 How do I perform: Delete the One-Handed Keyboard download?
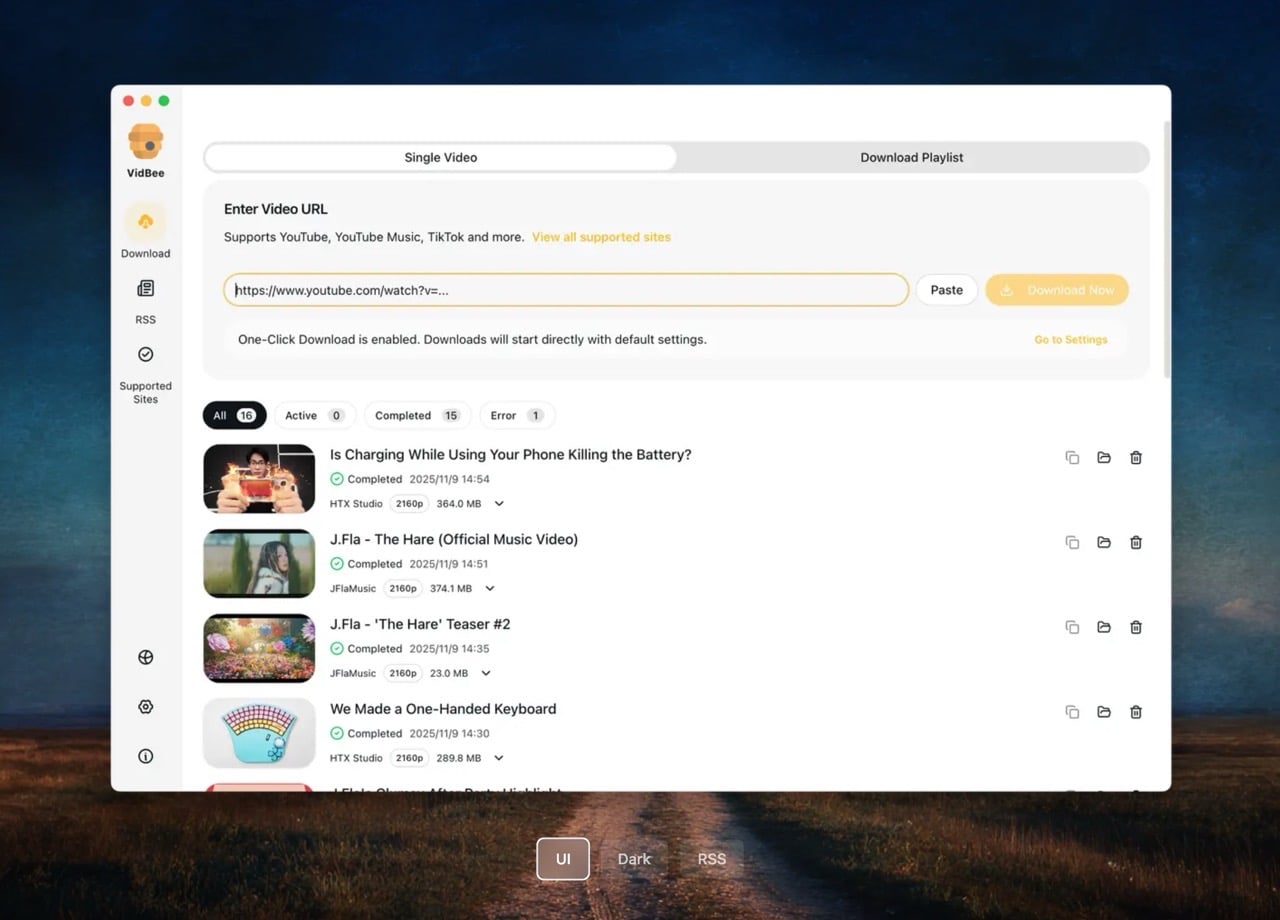tap(1135, 712)
